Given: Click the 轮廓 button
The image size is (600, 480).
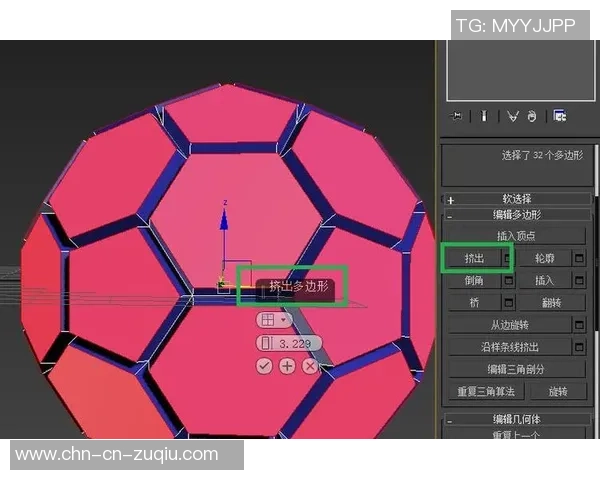Looking at the screenshot, I should click(545, 258).
